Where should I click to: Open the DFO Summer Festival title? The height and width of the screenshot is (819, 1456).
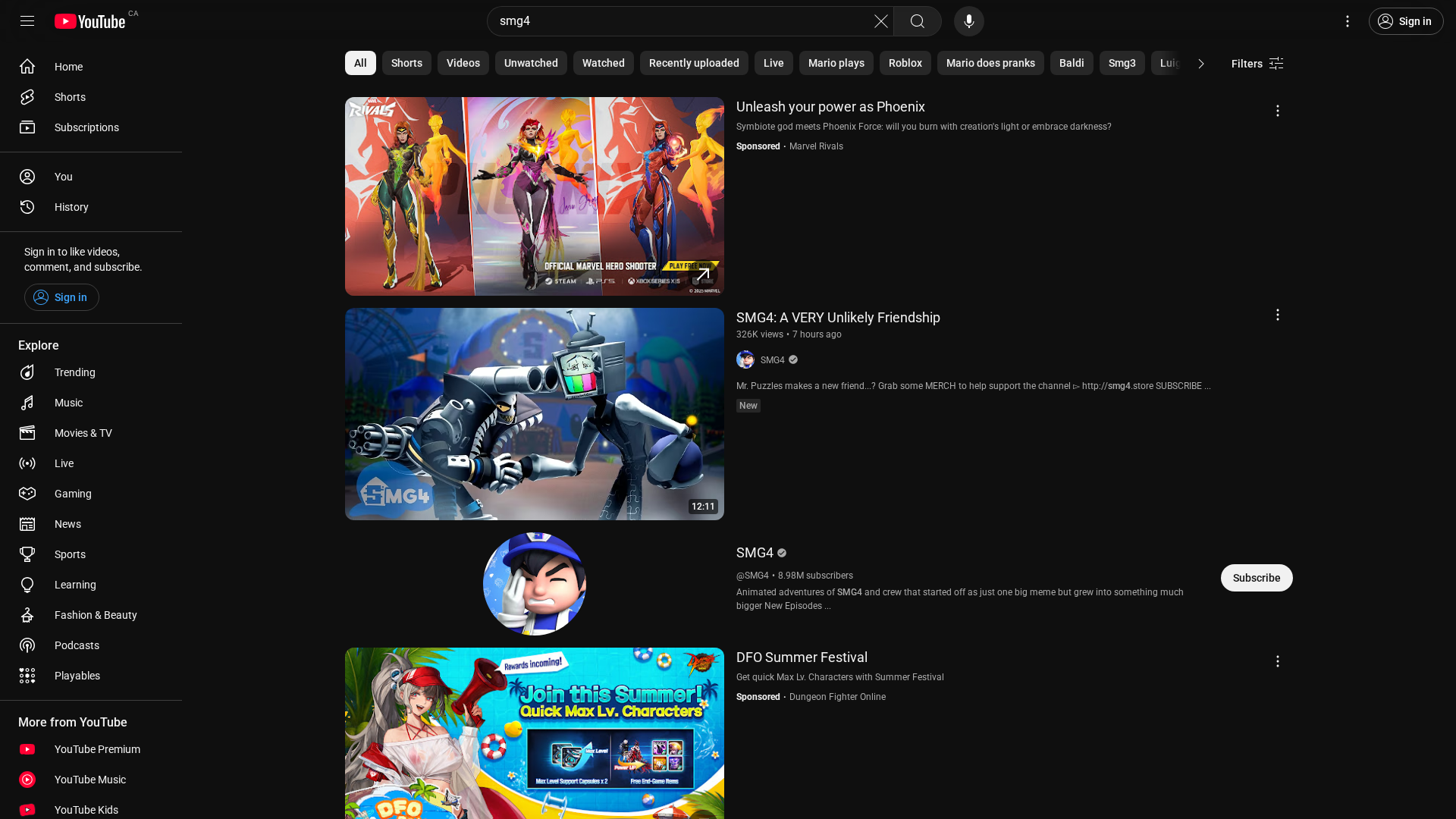[x=802, y=657]
